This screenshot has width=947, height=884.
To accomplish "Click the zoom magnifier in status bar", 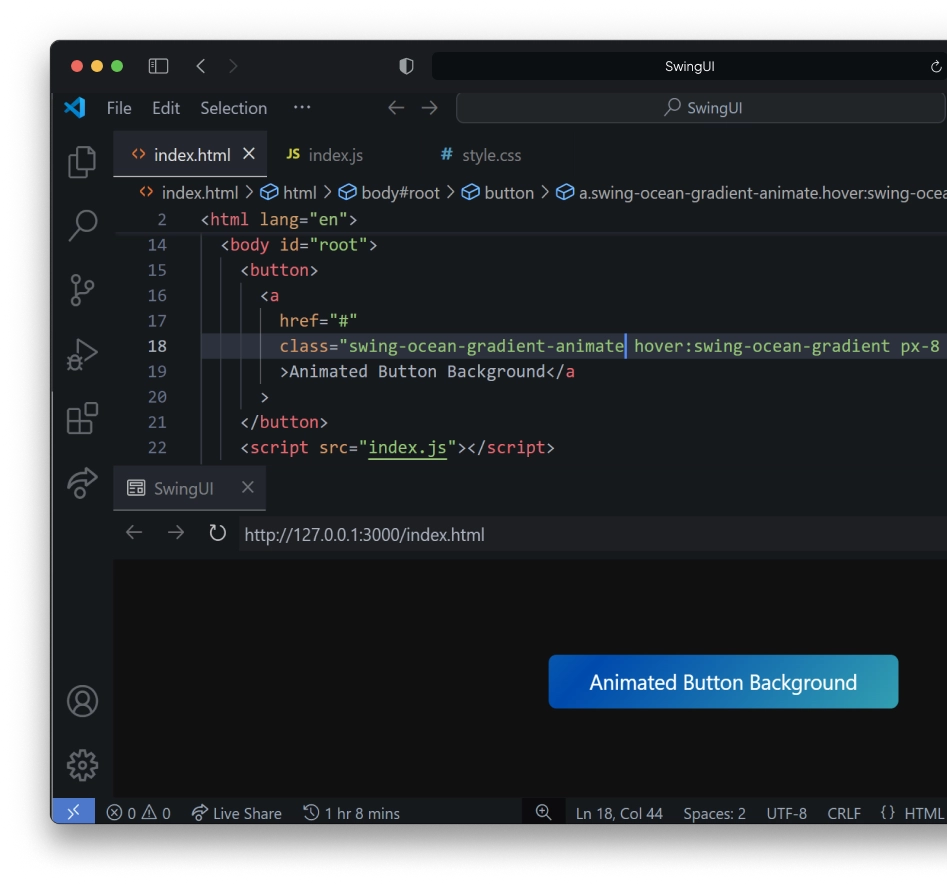I will [x=543, y=813].
